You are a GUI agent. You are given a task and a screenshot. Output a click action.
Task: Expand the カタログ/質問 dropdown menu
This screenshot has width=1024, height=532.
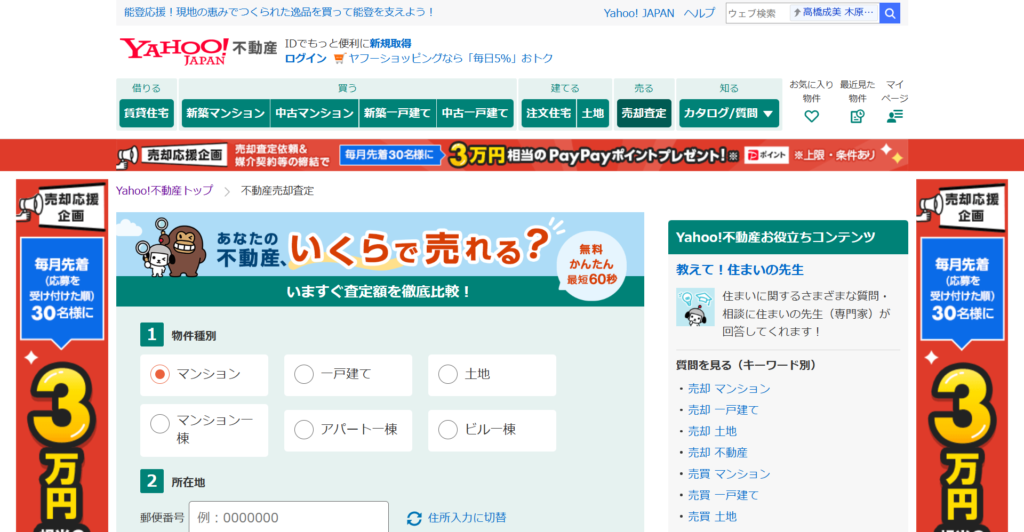click(x=729, y=113)
